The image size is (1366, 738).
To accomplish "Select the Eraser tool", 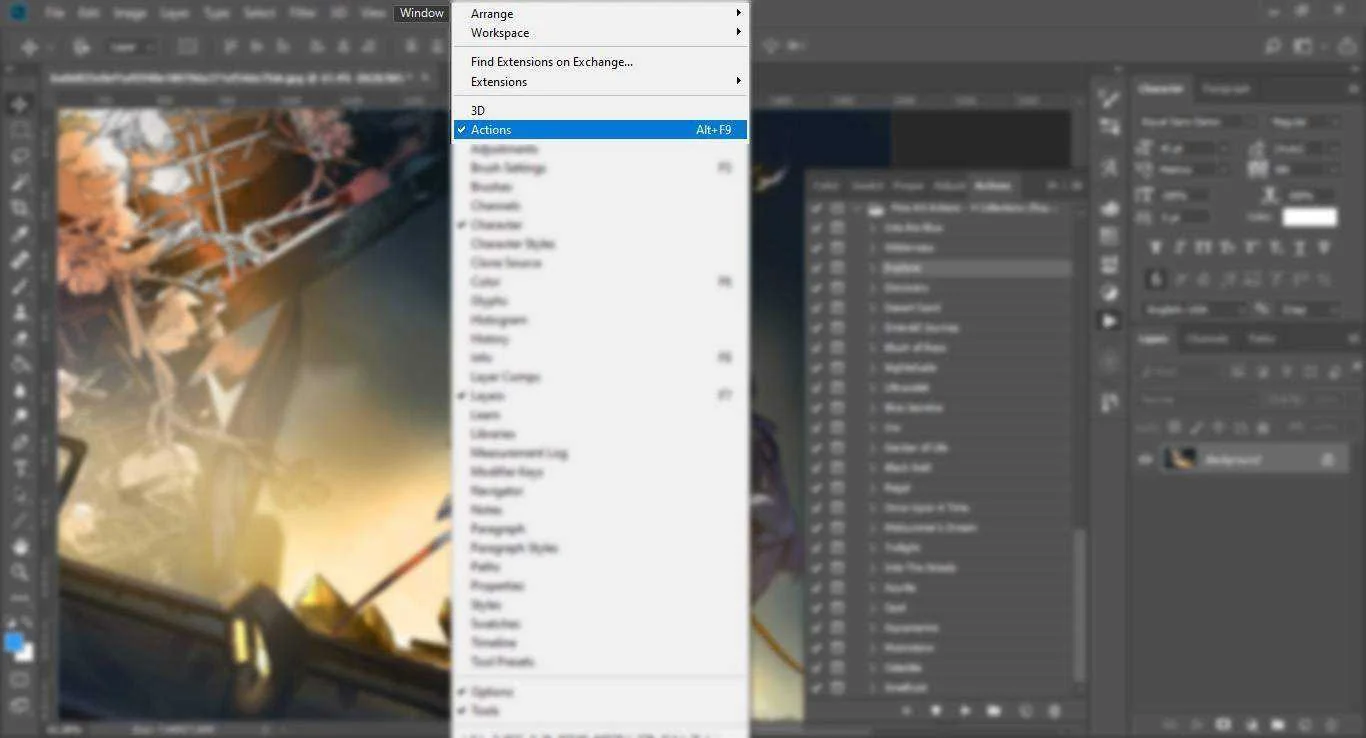I will click(x=19, y=338).
